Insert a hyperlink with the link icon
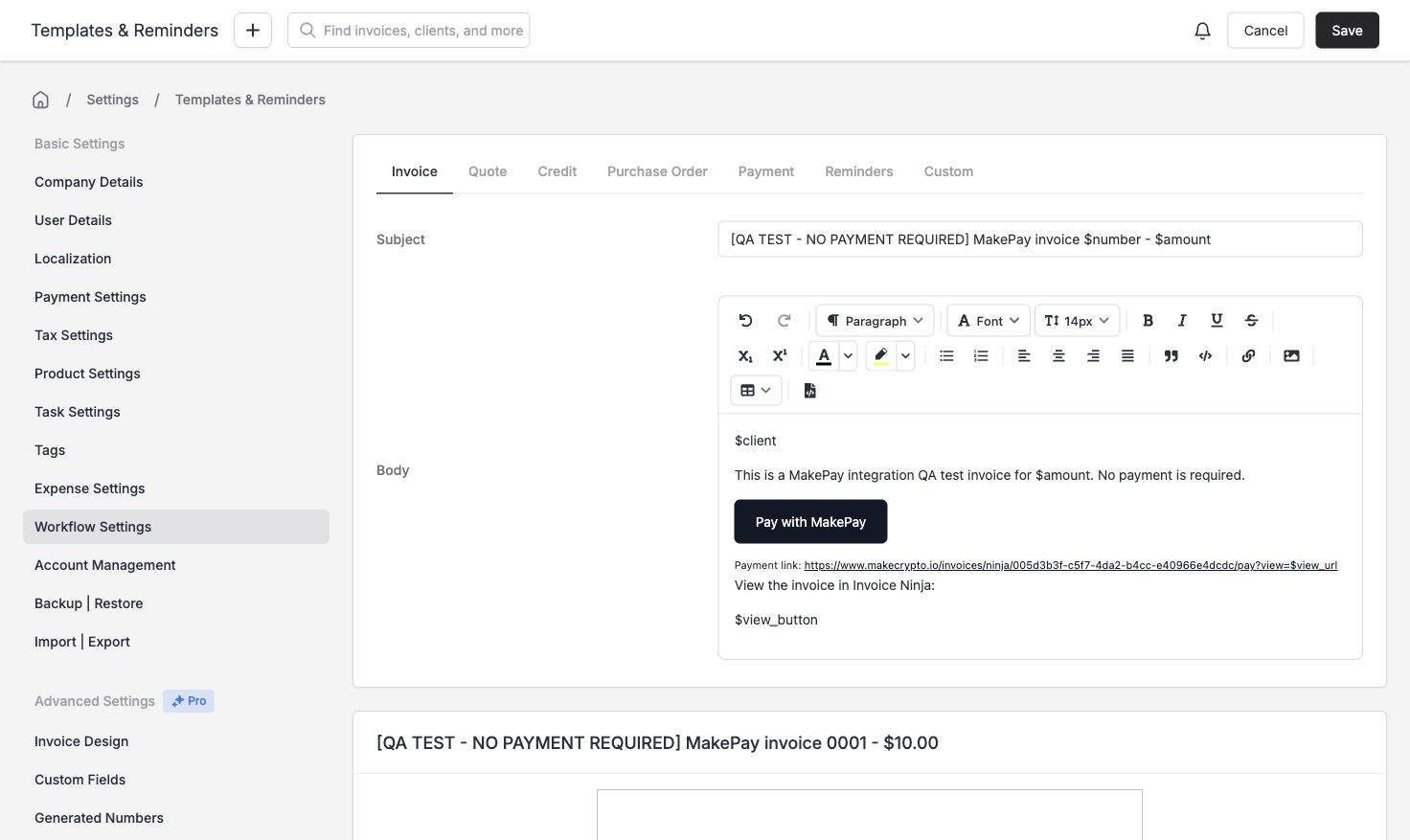 point(1248,356)
